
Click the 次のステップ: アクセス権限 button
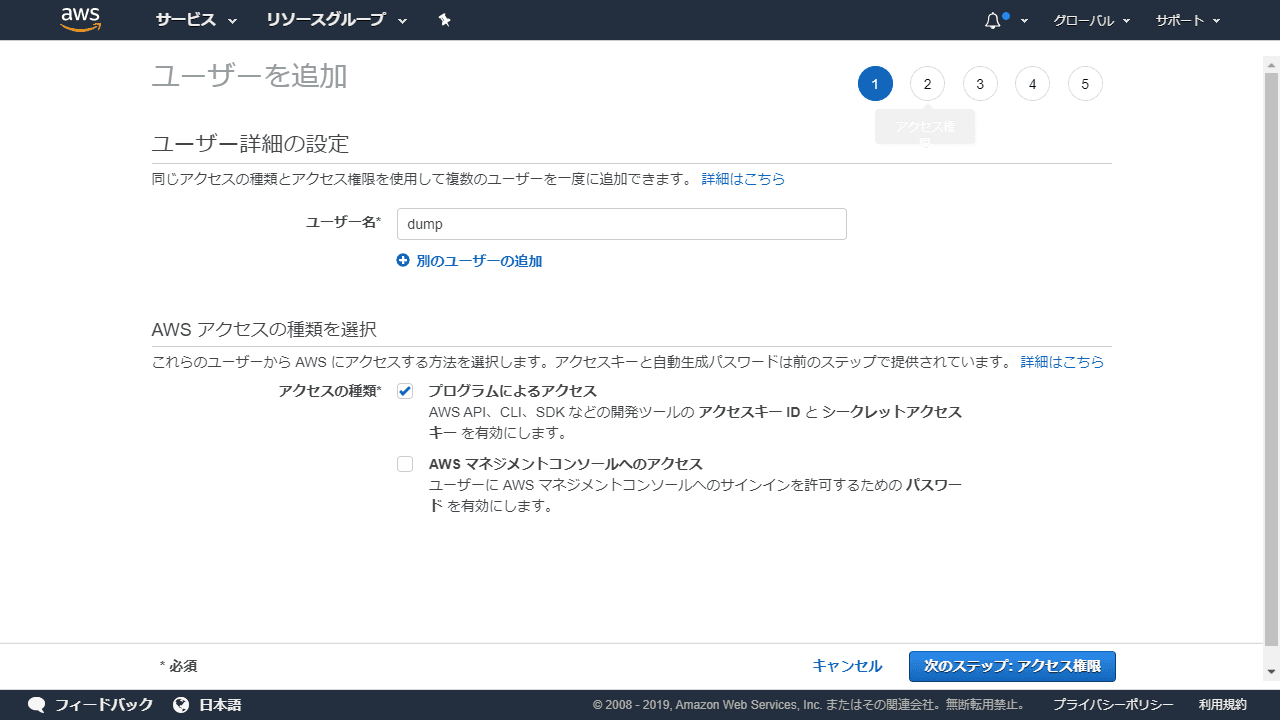coord(1013,666)
